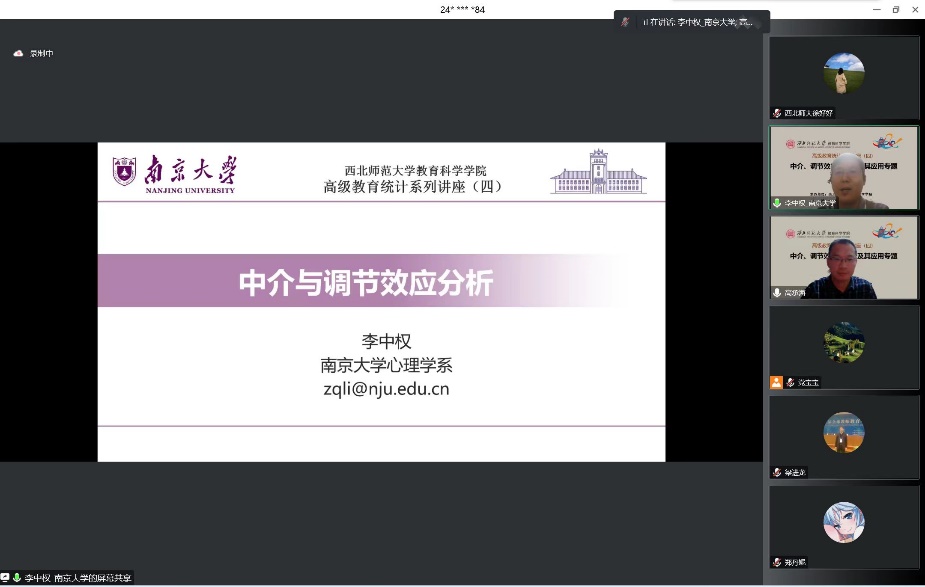Click muted mic icon of top participant
This screenshot has width=925, height=587.
point(776,113)
